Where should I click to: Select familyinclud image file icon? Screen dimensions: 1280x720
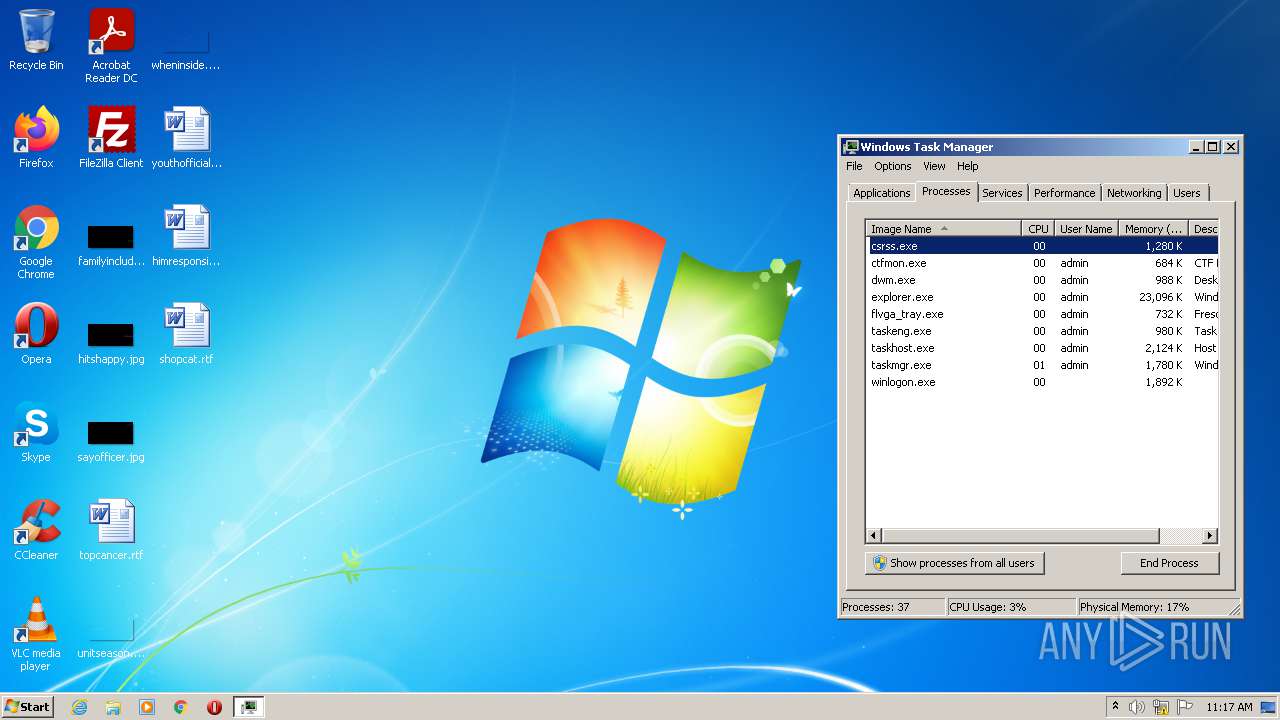point(111,243)
